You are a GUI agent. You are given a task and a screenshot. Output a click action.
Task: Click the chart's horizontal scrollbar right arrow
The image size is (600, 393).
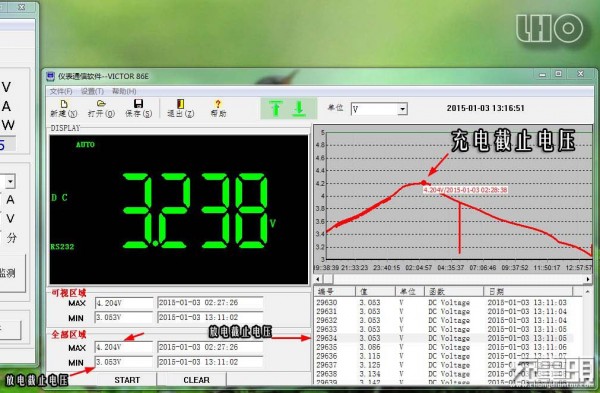[588, 279]
